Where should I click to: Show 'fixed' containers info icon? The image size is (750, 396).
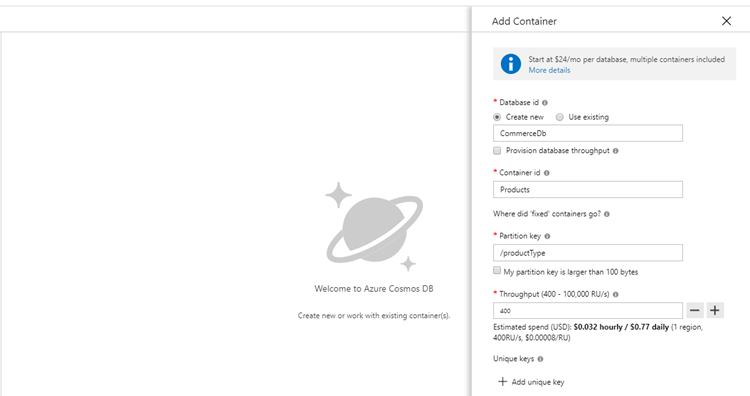(x=607, y=214)
